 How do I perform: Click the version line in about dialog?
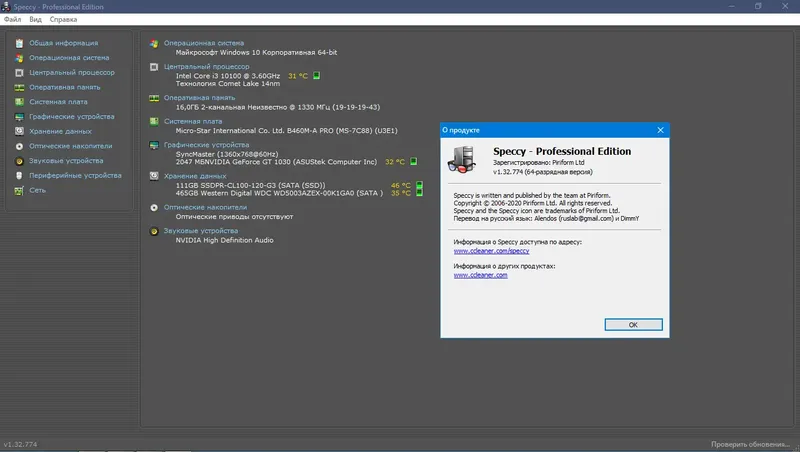(543, 172)
